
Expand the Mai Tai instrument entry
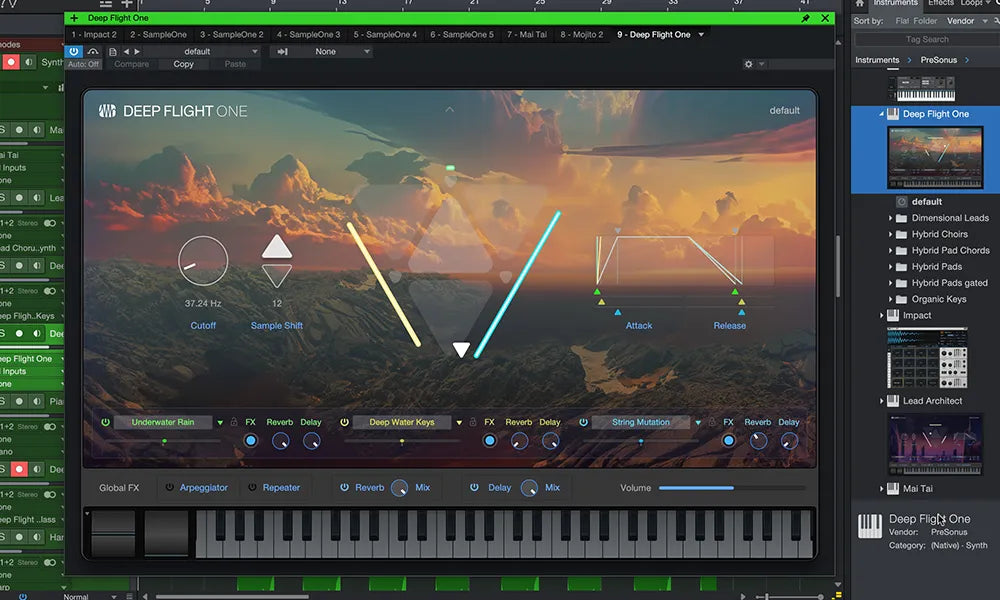tap(882, 488)
